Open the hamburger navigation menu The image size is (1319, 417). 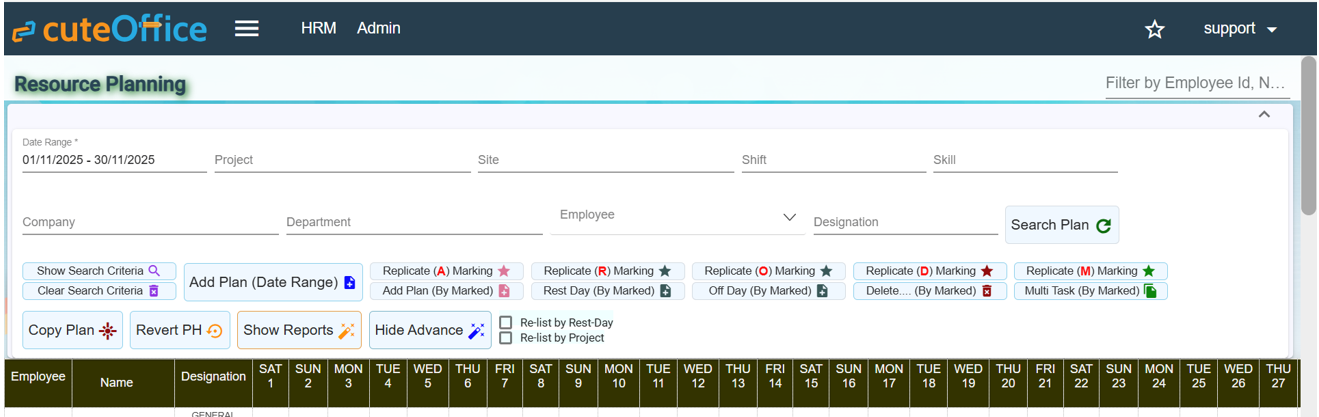[x=247, y=29]
